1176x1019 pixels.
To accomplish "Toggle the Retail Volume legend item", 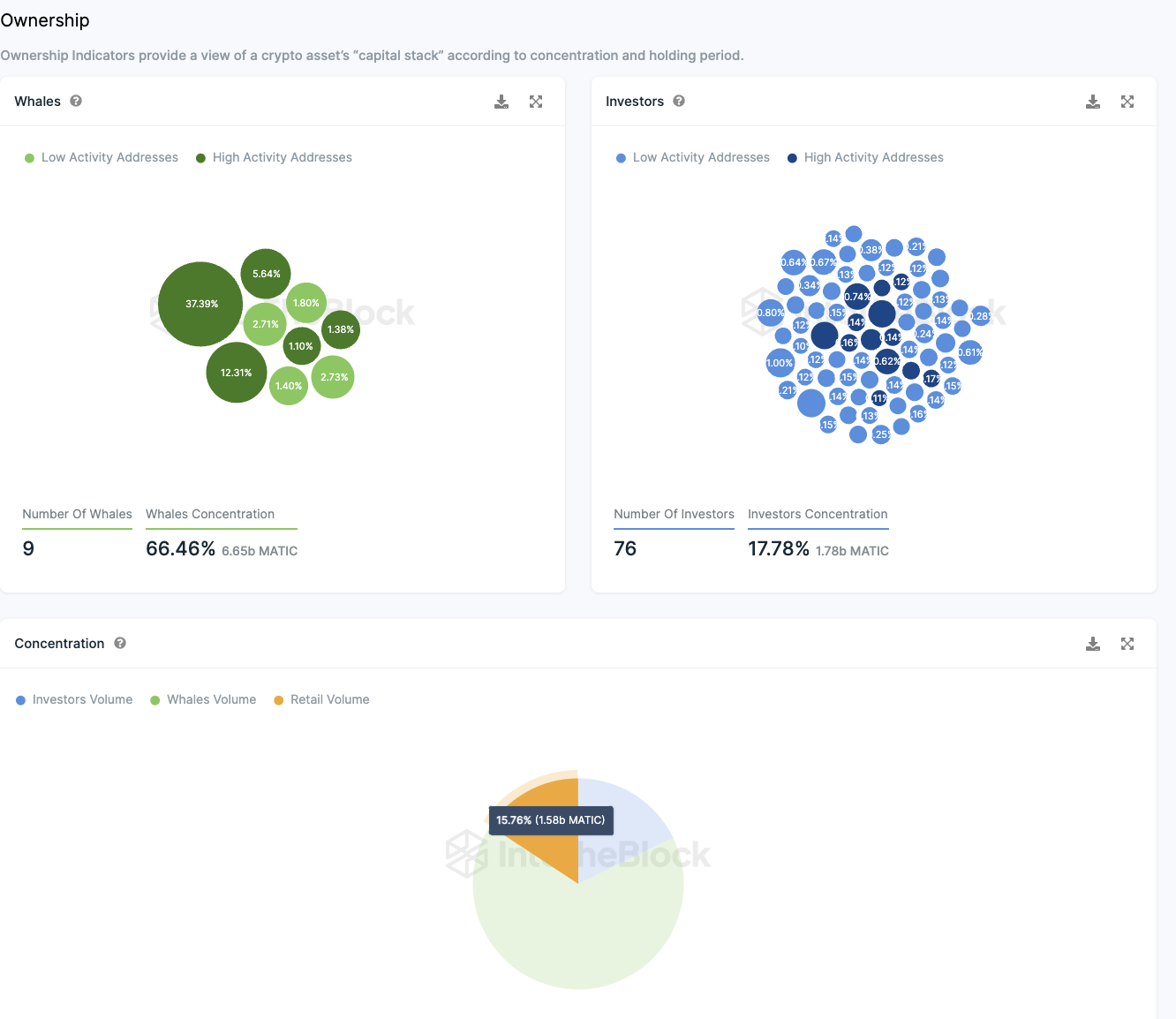I will tap(321, 699).
